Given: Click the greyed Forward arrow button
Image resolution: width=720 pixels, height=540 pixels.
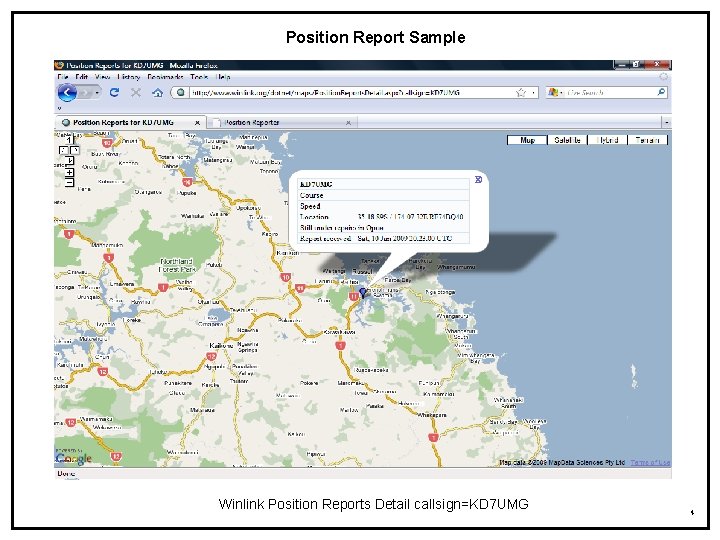Looking at the screenshot, I should (85, 93).
